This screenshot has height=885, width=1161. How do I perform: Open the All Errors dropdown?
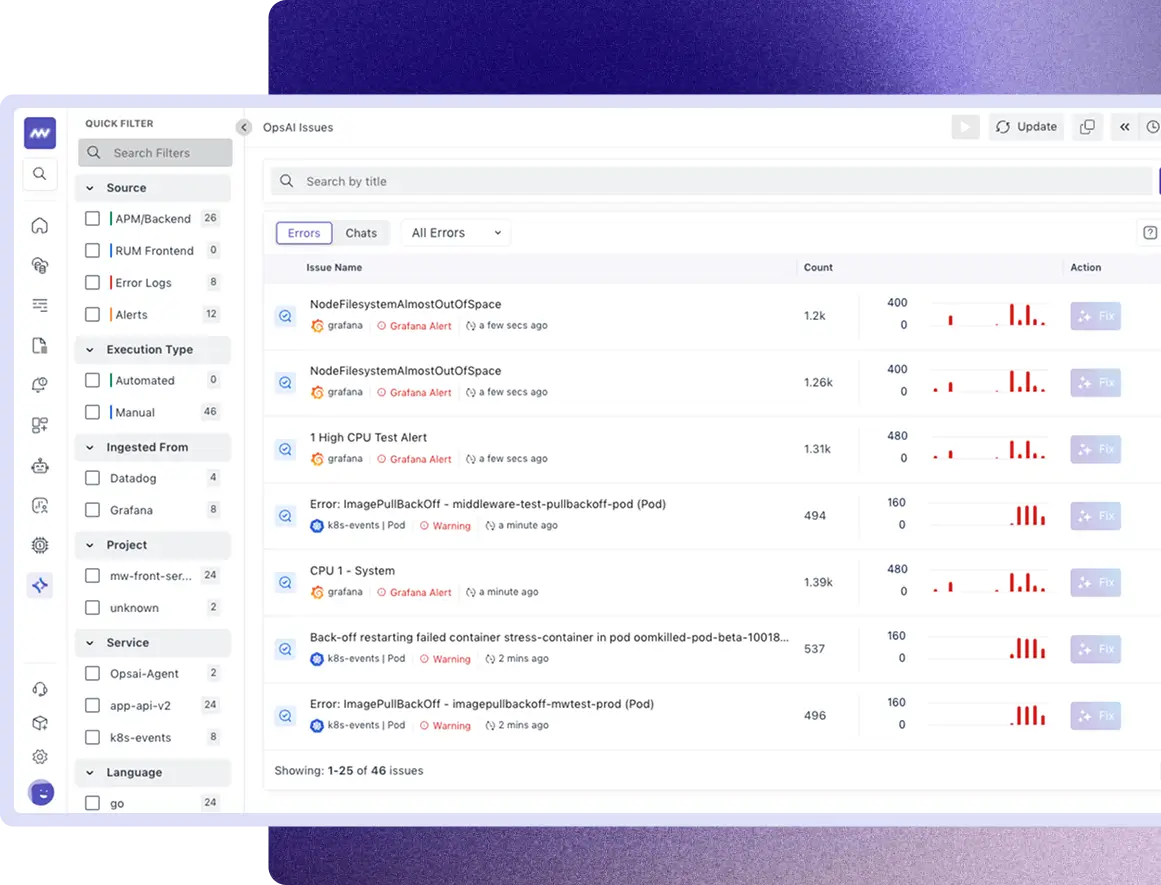click(456, 233)
